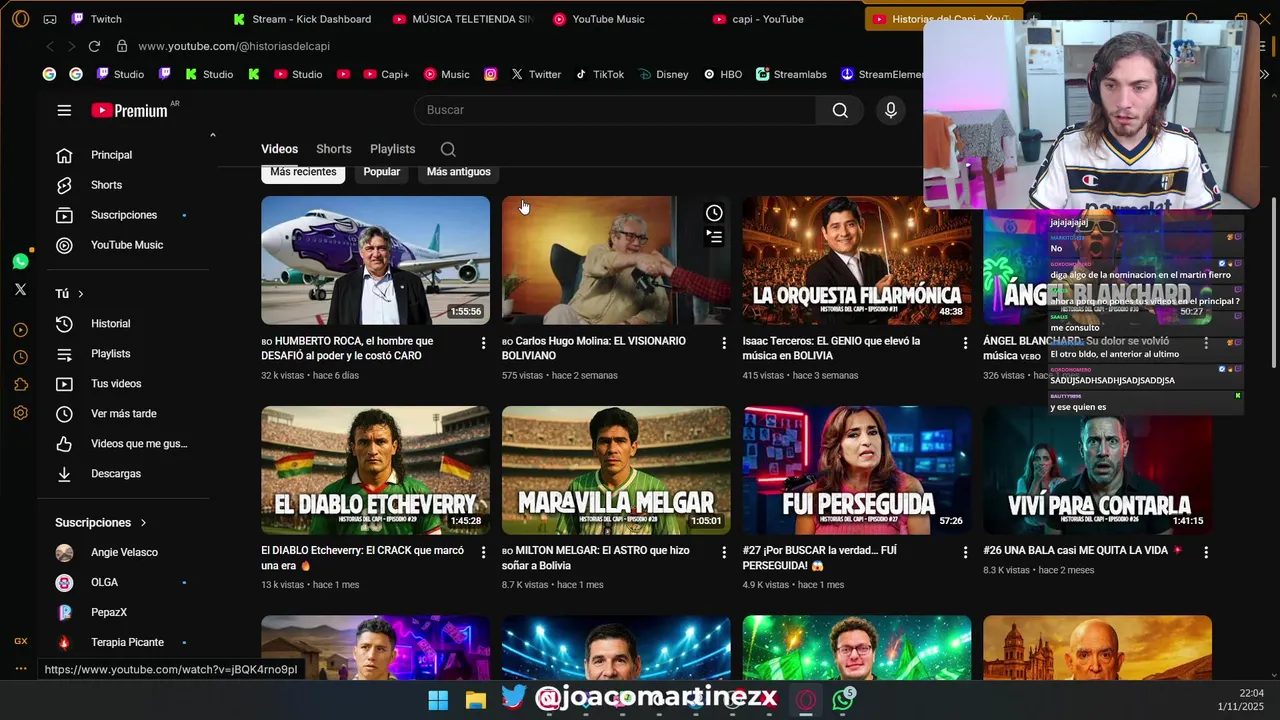Switch to Stream - Kick Dashboard tab
The width and height of the screenshot is (1280, 720).
tap(310, 19)
